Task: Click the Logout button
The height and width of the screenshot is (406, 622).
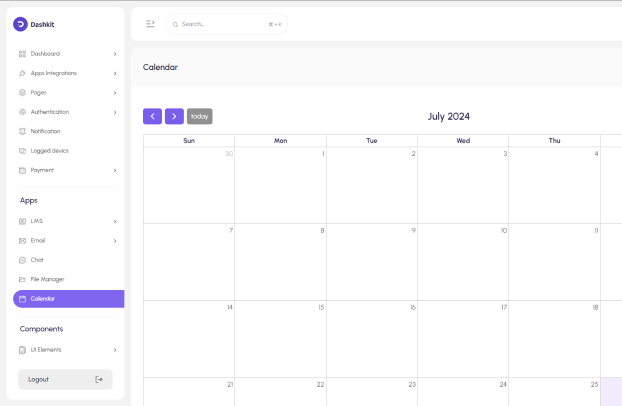Action: 65,379
